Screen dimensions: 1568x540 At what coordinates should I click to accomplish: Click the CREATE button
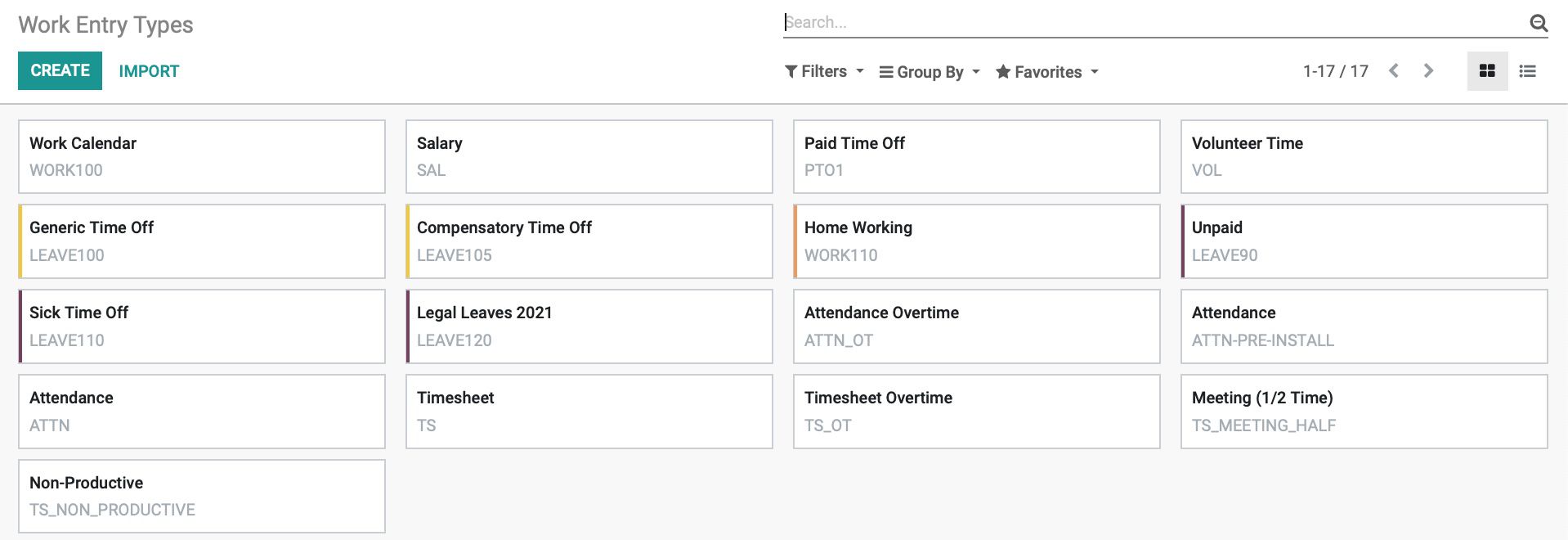60,70
